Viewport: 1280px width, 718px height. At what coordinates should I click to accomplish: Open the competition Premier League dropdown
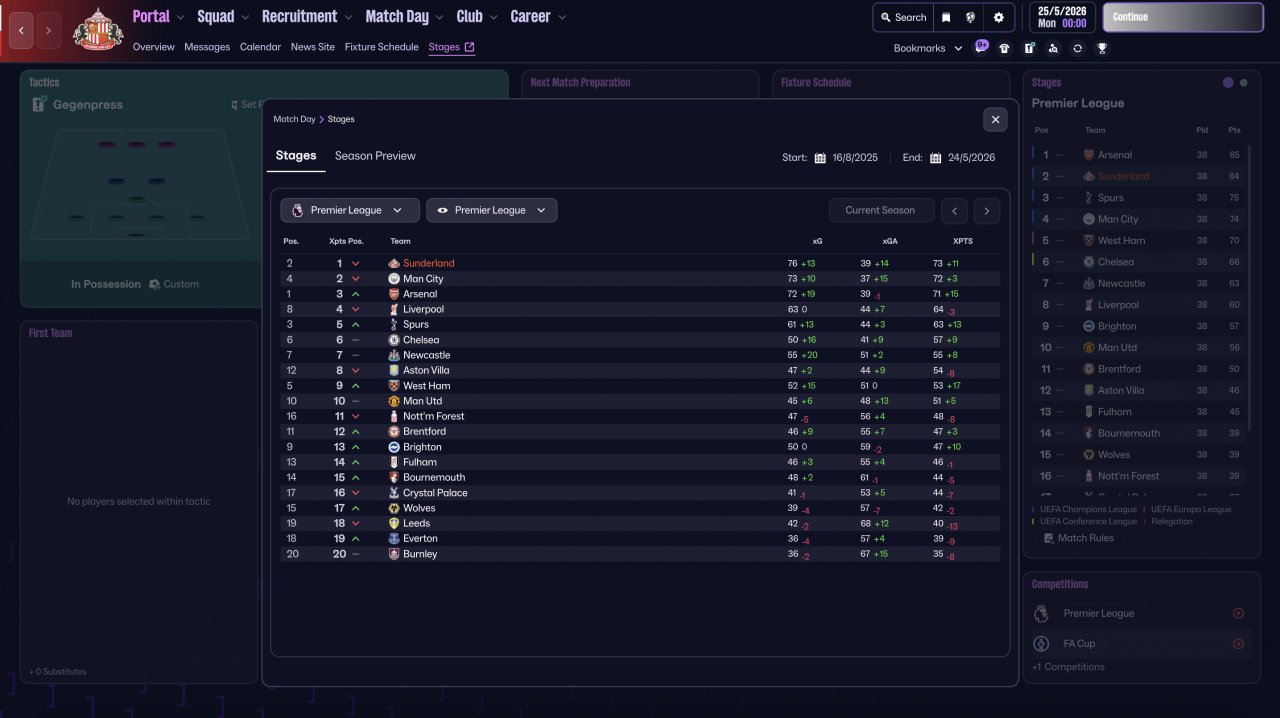pos(349,210)
